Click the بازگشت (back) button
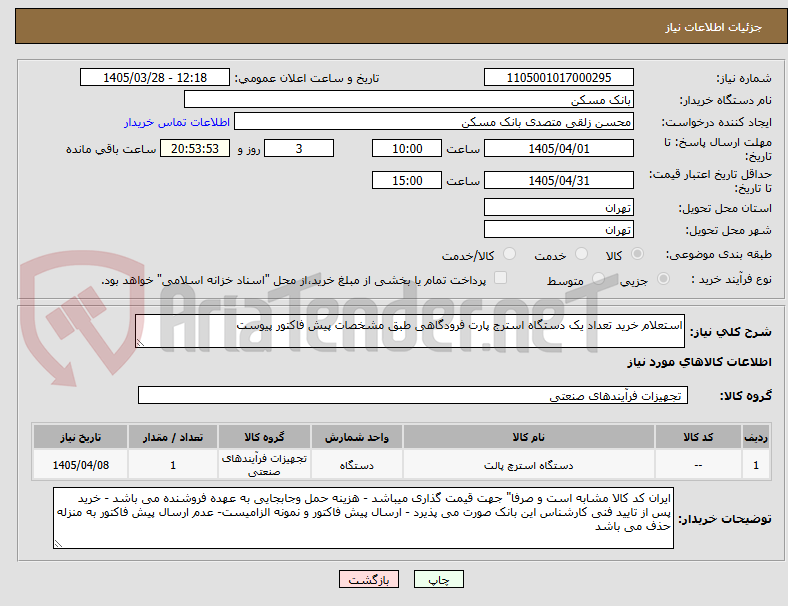Image resolution: width=788 pixels, height=606 pixels. [369, 579]
